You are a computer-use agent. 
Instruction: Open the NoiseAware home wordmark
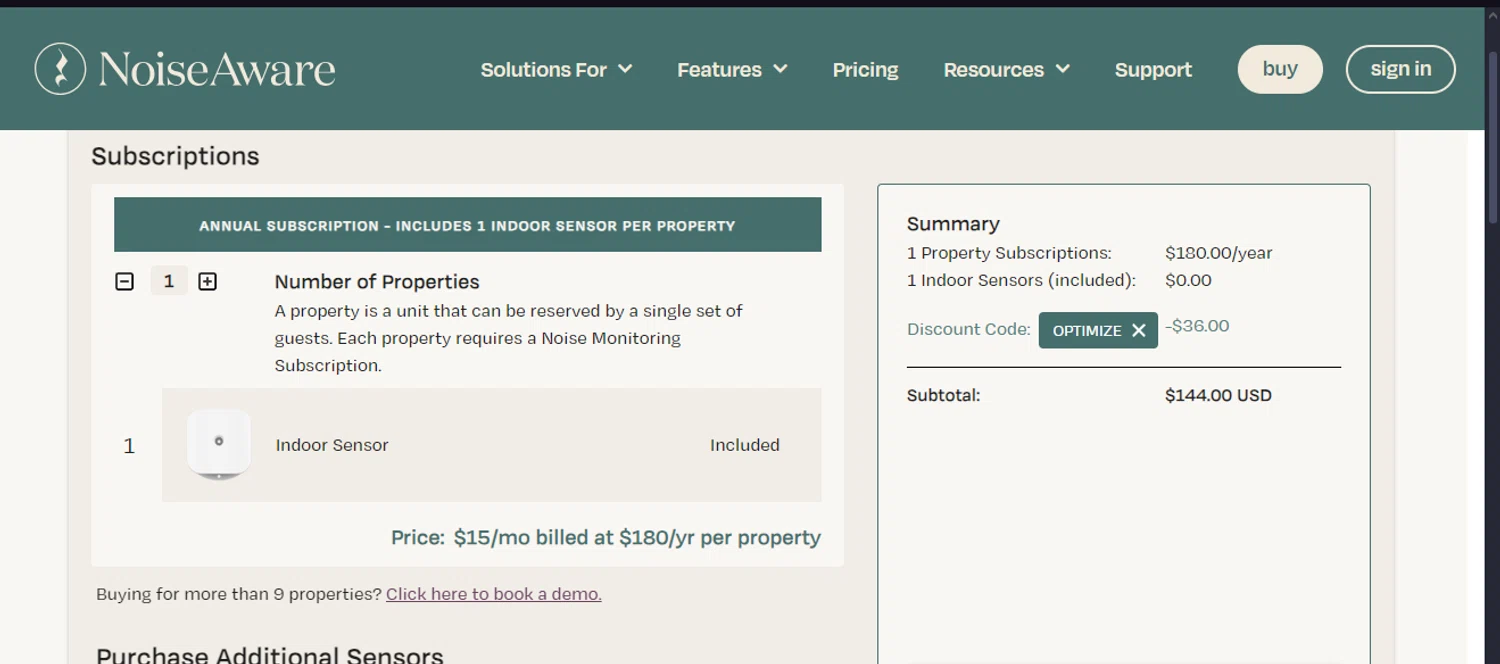click(x=217, y=70)
